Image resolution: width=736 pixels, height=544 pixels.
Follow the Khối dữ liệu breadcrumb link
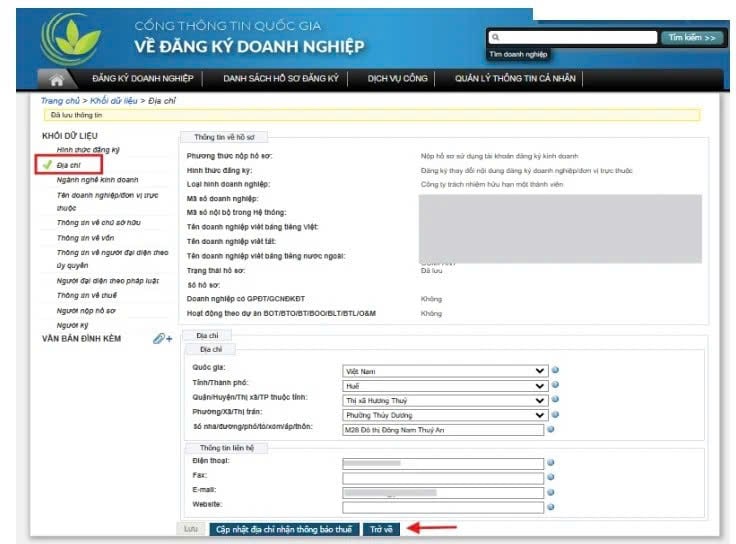point(114,100)
